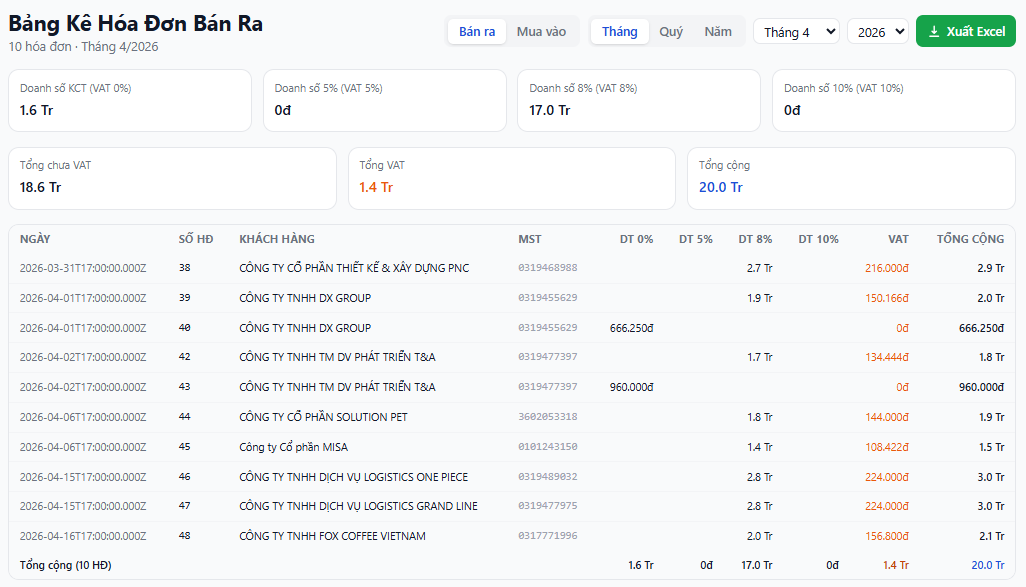1026x587 pixels.
Task: Switch to the Bán ra tab
Action: pyautogui.click(x=477, y=31)
